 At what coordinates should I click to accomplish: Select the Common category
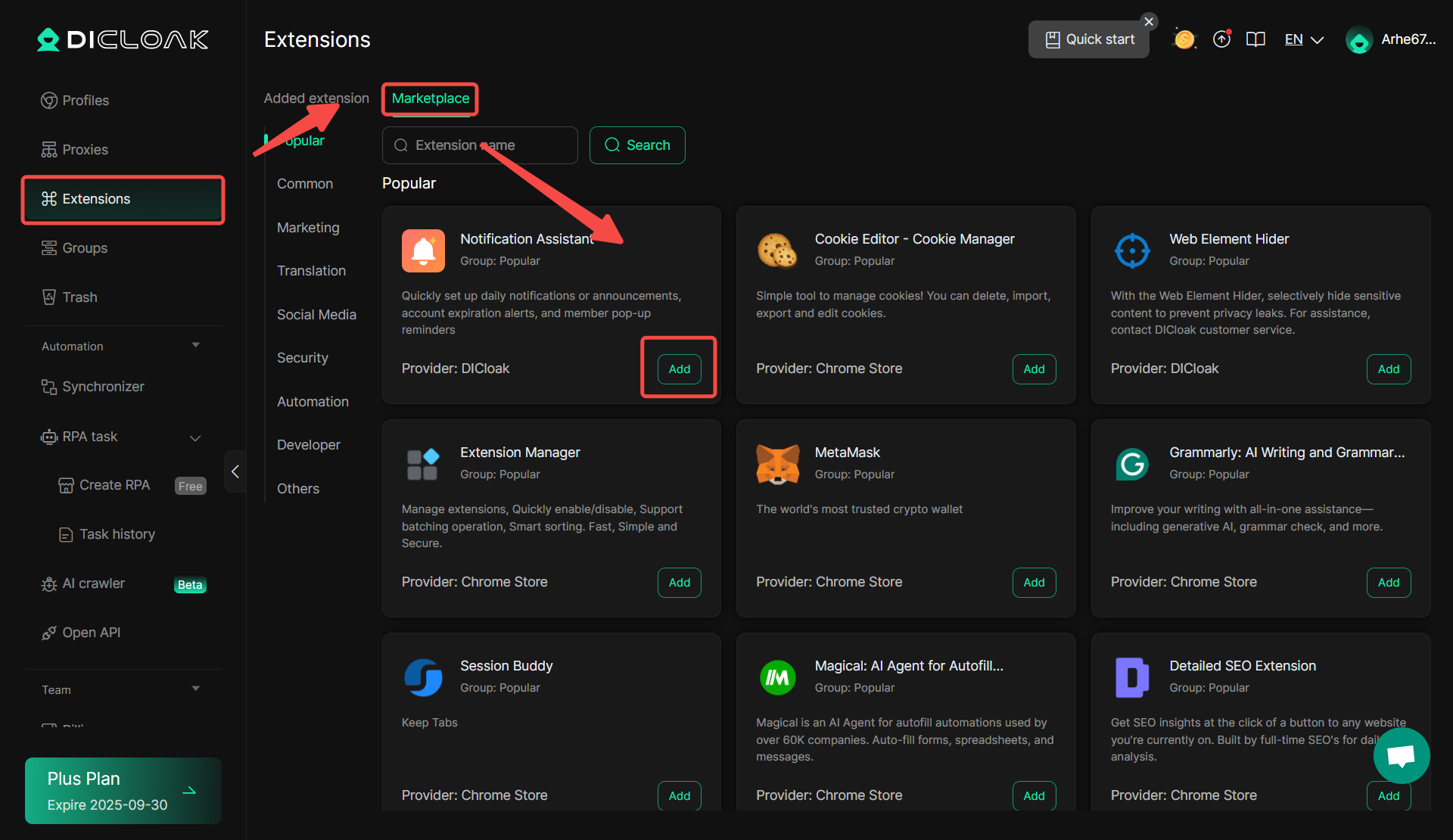[x=305, y=184]
